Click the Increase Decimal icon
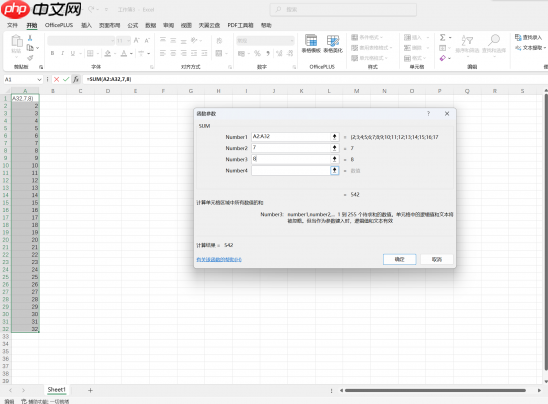The image size is (548, 404). coord(279,53)
